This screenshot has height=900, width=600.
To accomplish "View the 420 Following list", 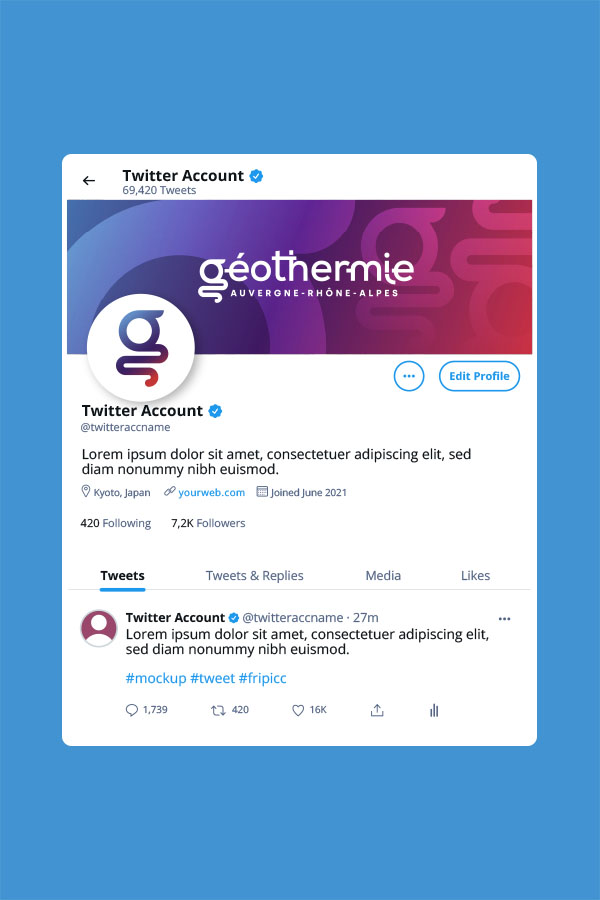I will coord(115,523).
